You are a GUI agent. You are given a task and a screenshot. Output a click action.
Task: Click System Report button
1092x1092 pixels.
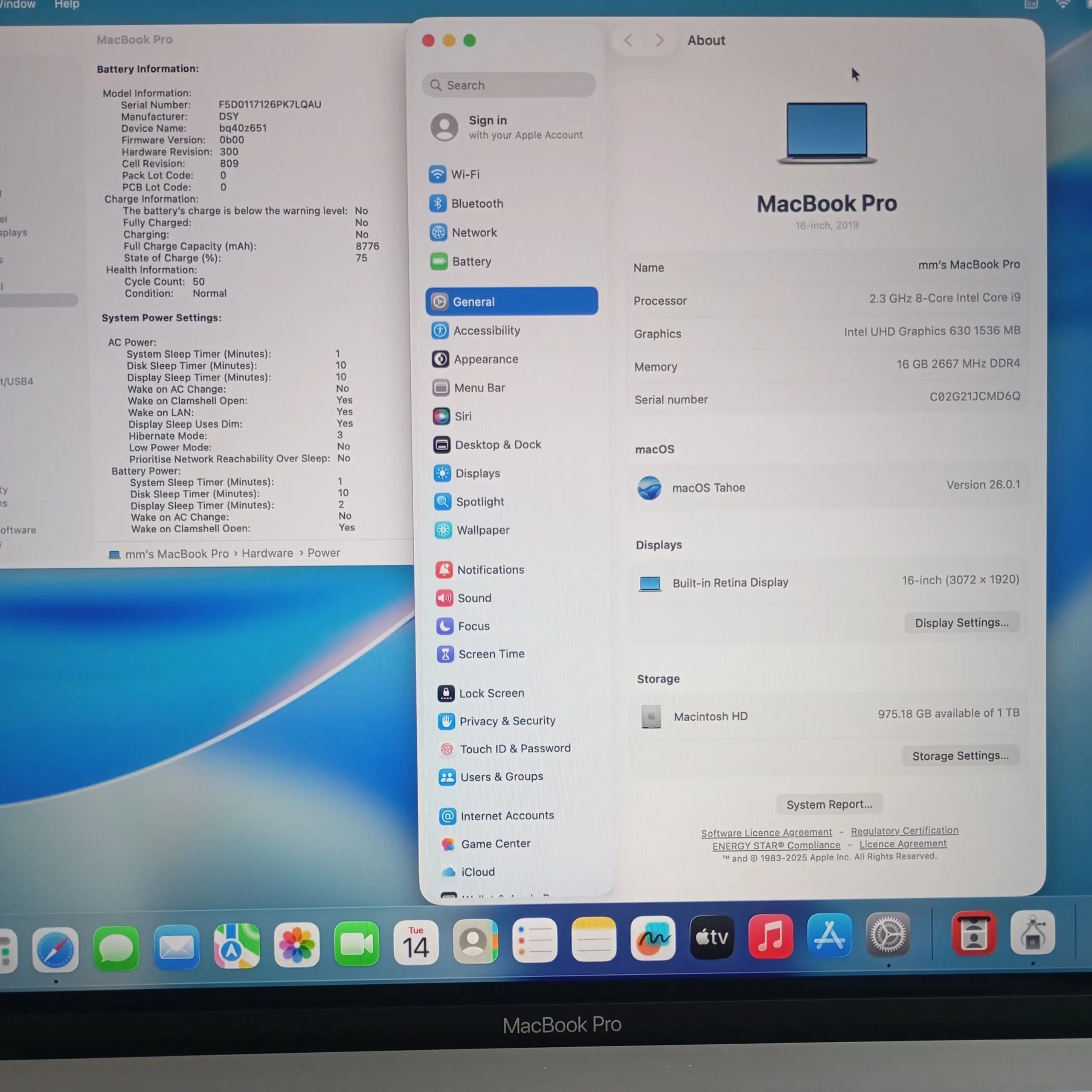[x=829, y=804]
